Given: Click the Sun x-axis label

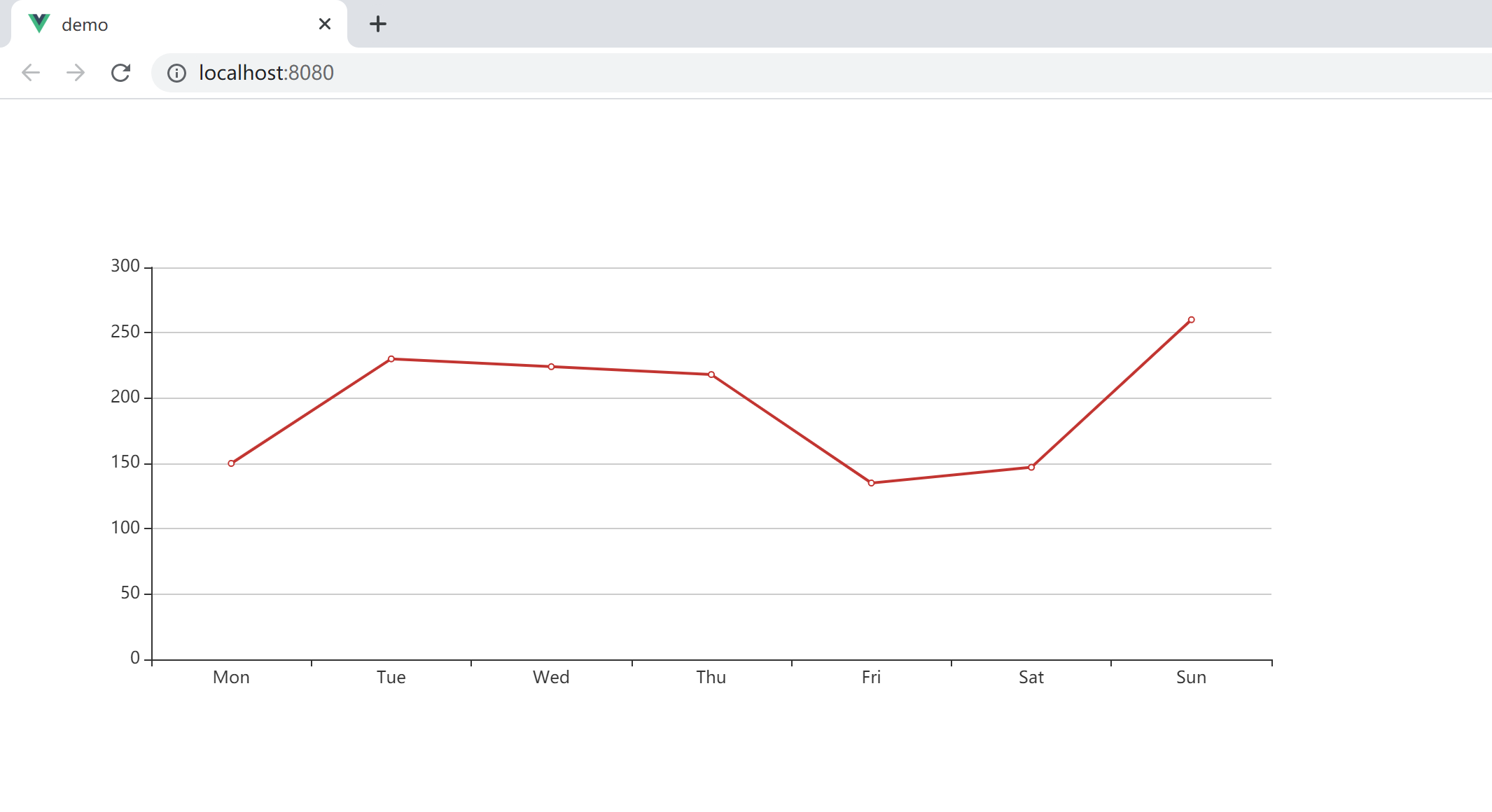Looking at the screenshot, I should pos(1191,678).
